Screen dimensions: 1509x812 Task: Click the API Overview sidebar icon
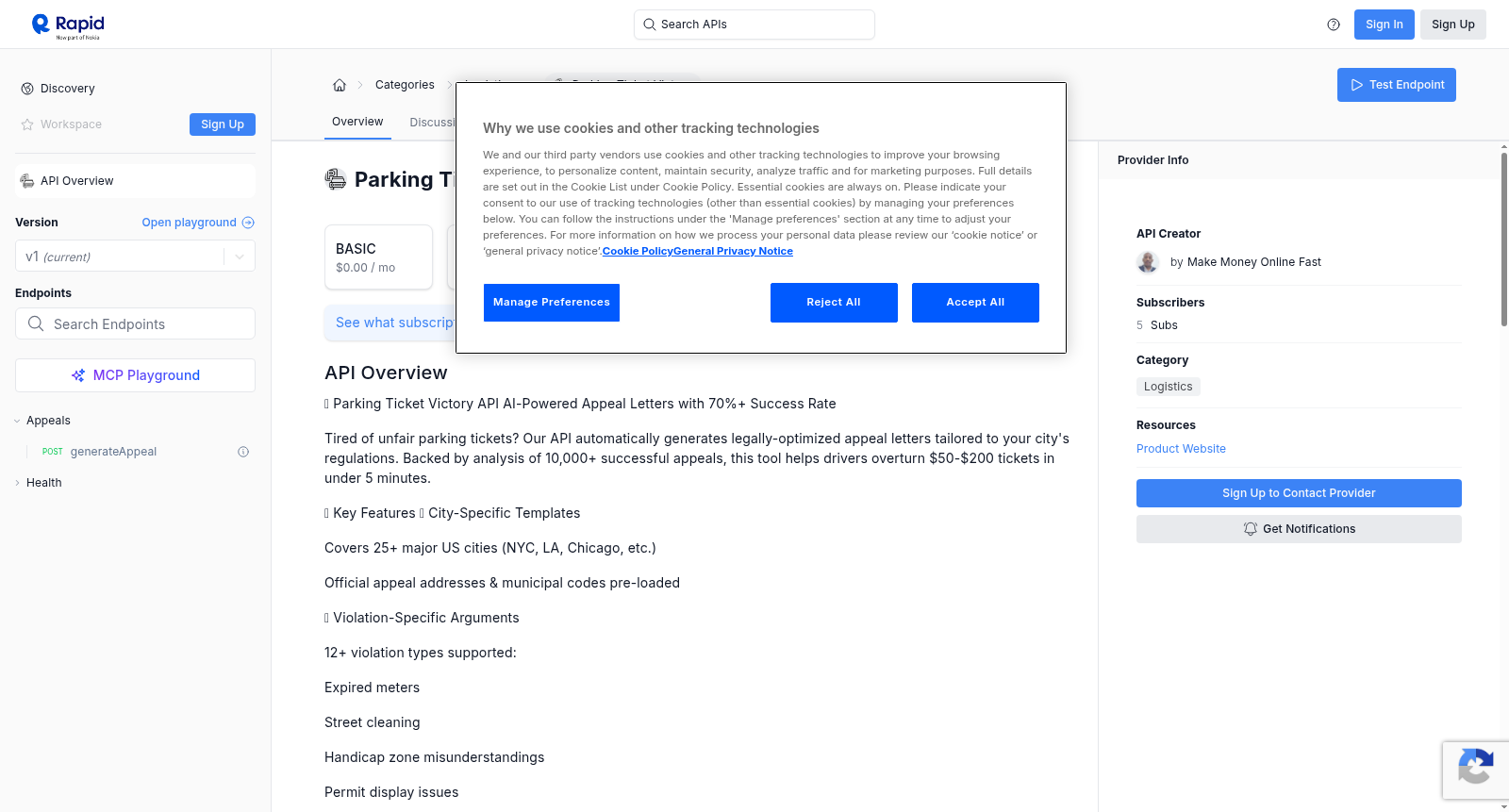(27, 181)
